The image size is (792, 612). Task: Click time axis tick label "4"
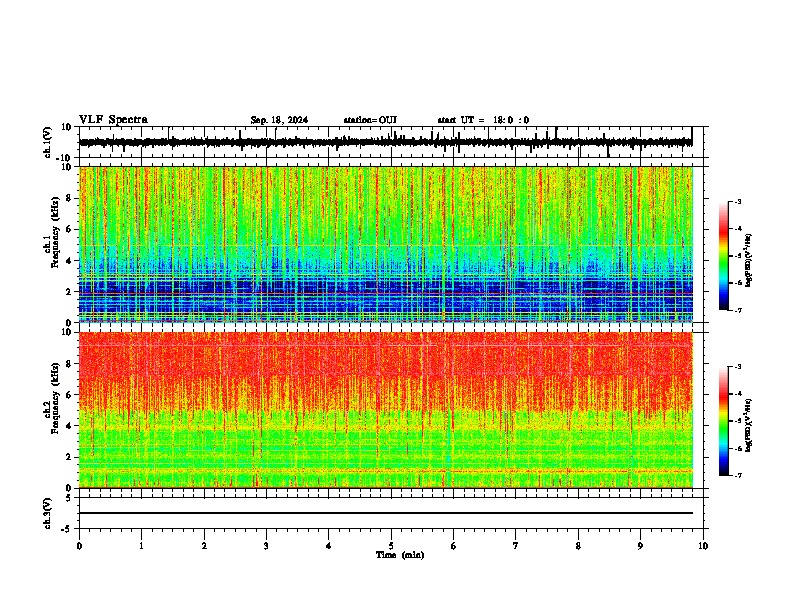(329, 546)
